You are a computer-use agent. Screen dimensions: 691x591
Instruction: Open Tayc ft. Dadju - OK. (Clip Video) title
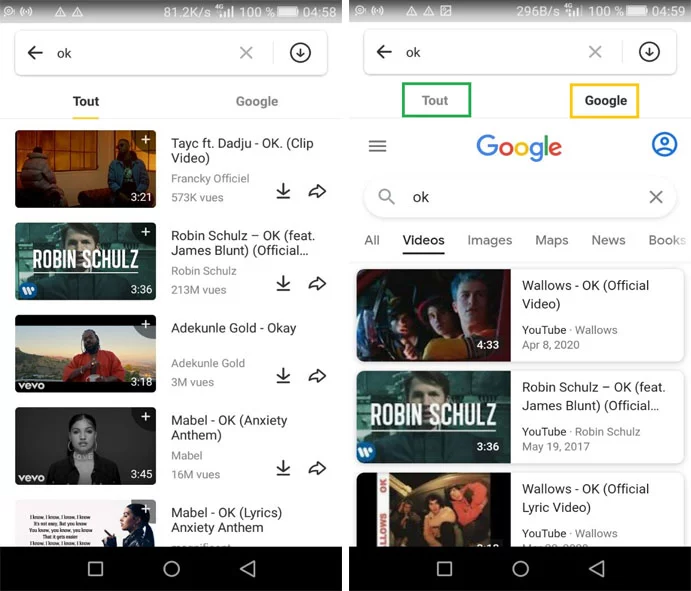[242, 151]
